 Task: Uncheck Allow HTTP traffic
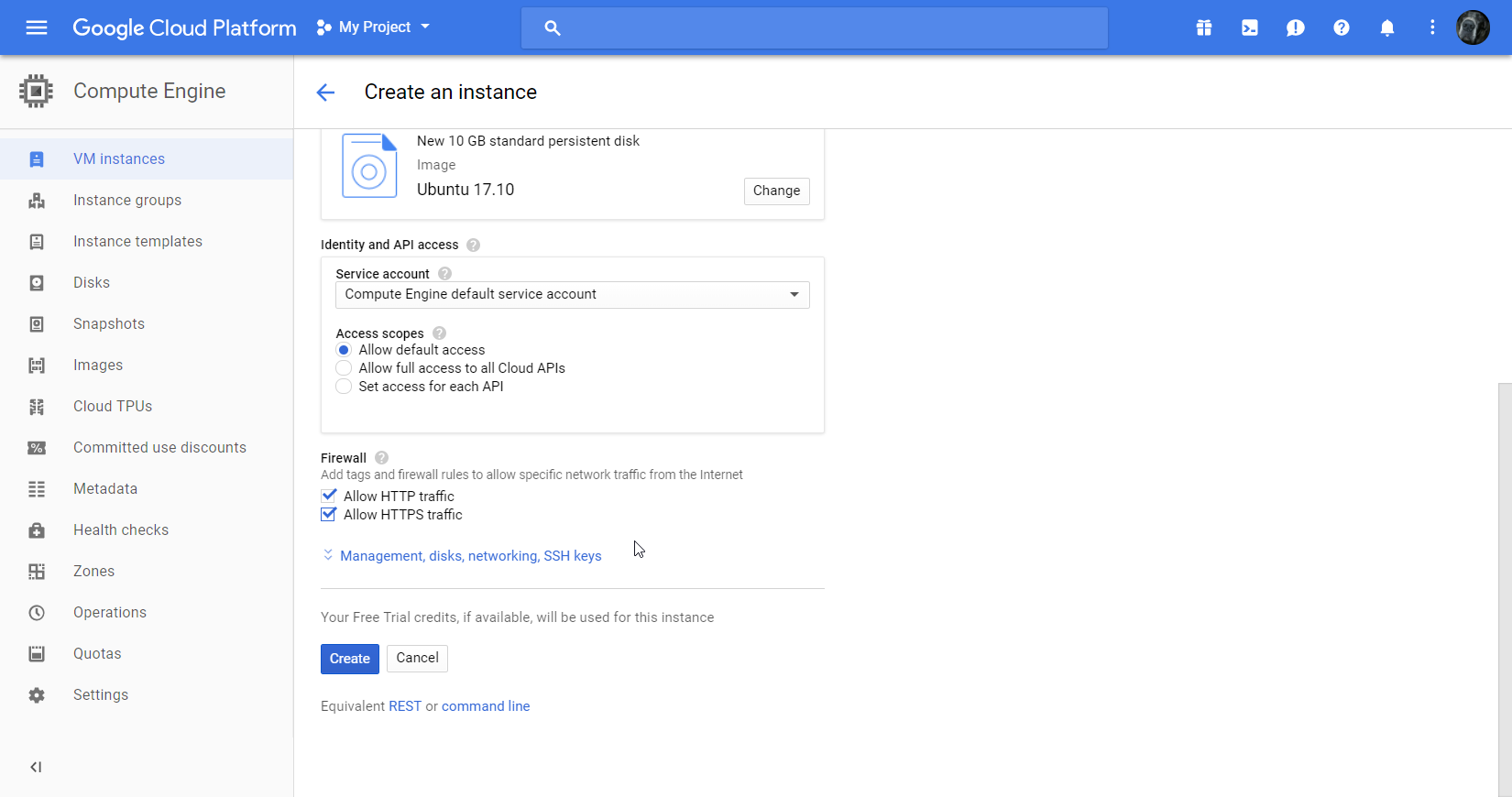329,496
